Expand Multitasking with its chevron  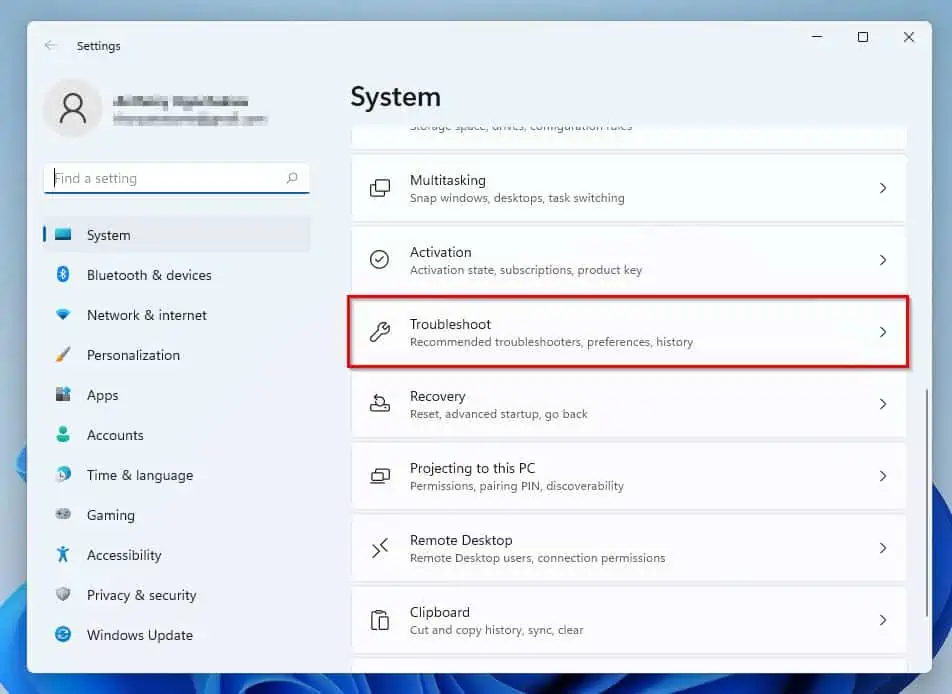point(883,188)
